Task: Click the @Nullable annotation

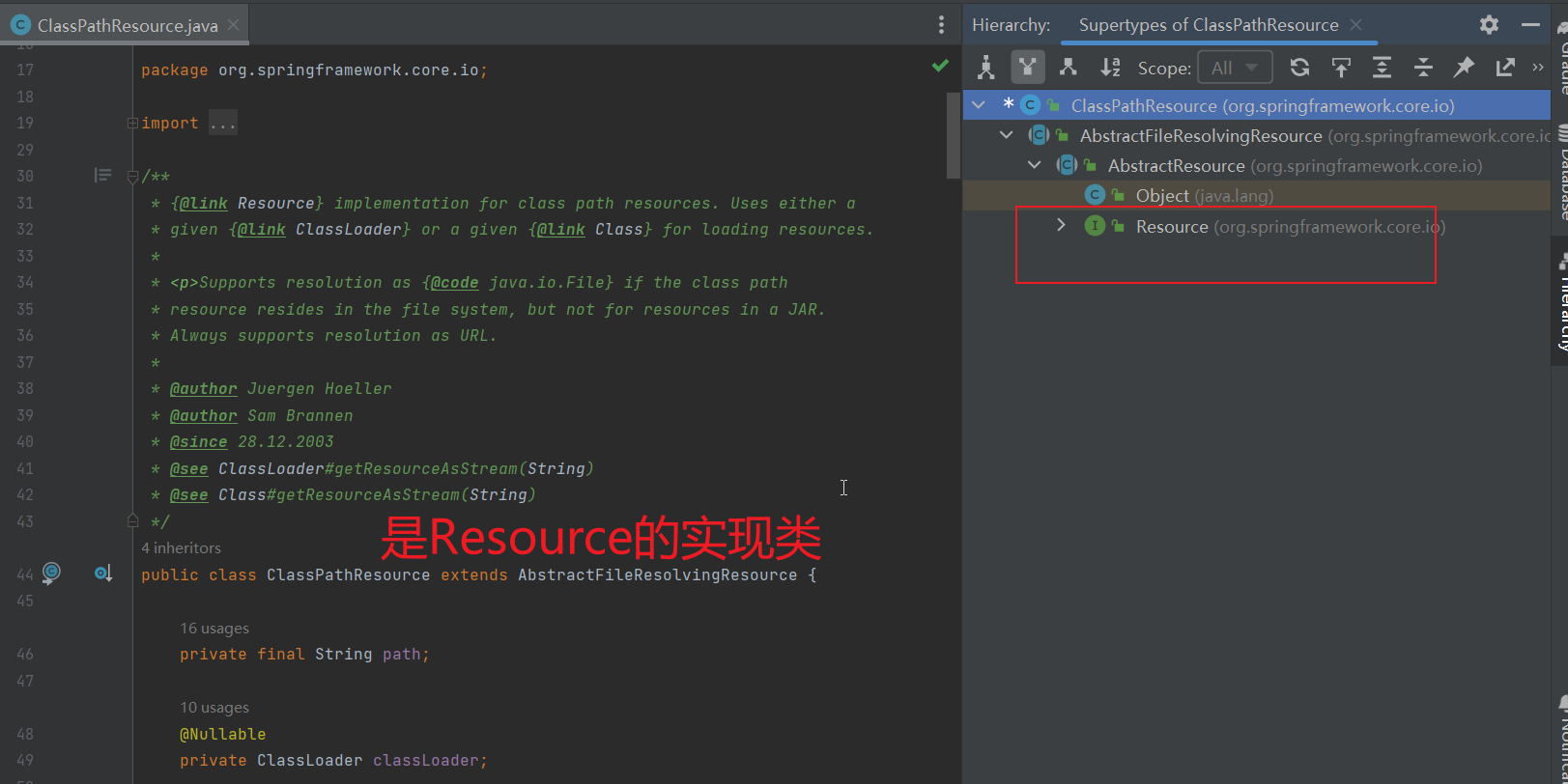Action: (x=222, y=734)
